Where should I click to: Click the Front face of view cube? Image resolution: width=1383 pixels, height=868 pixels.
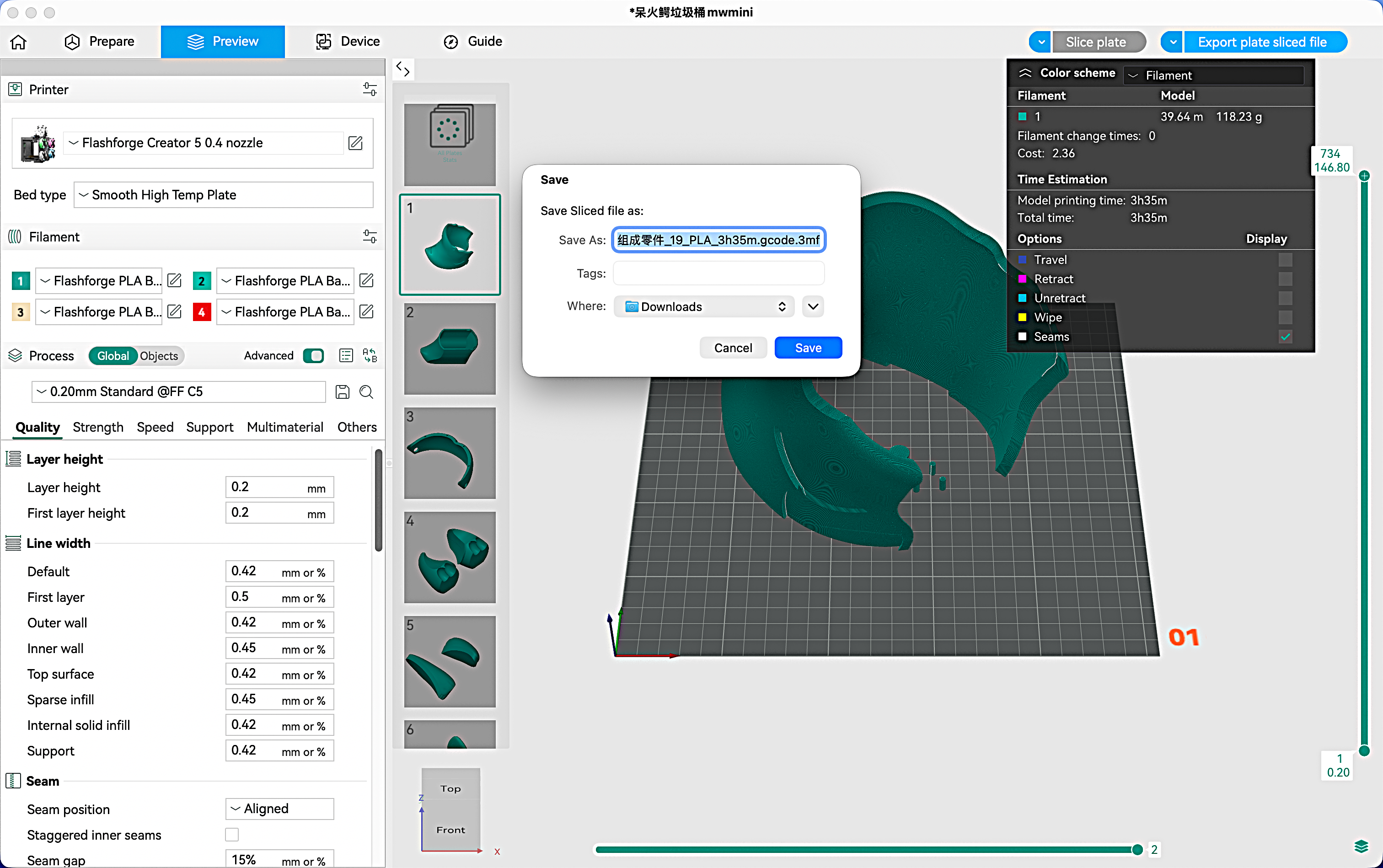tap(450, 830)
